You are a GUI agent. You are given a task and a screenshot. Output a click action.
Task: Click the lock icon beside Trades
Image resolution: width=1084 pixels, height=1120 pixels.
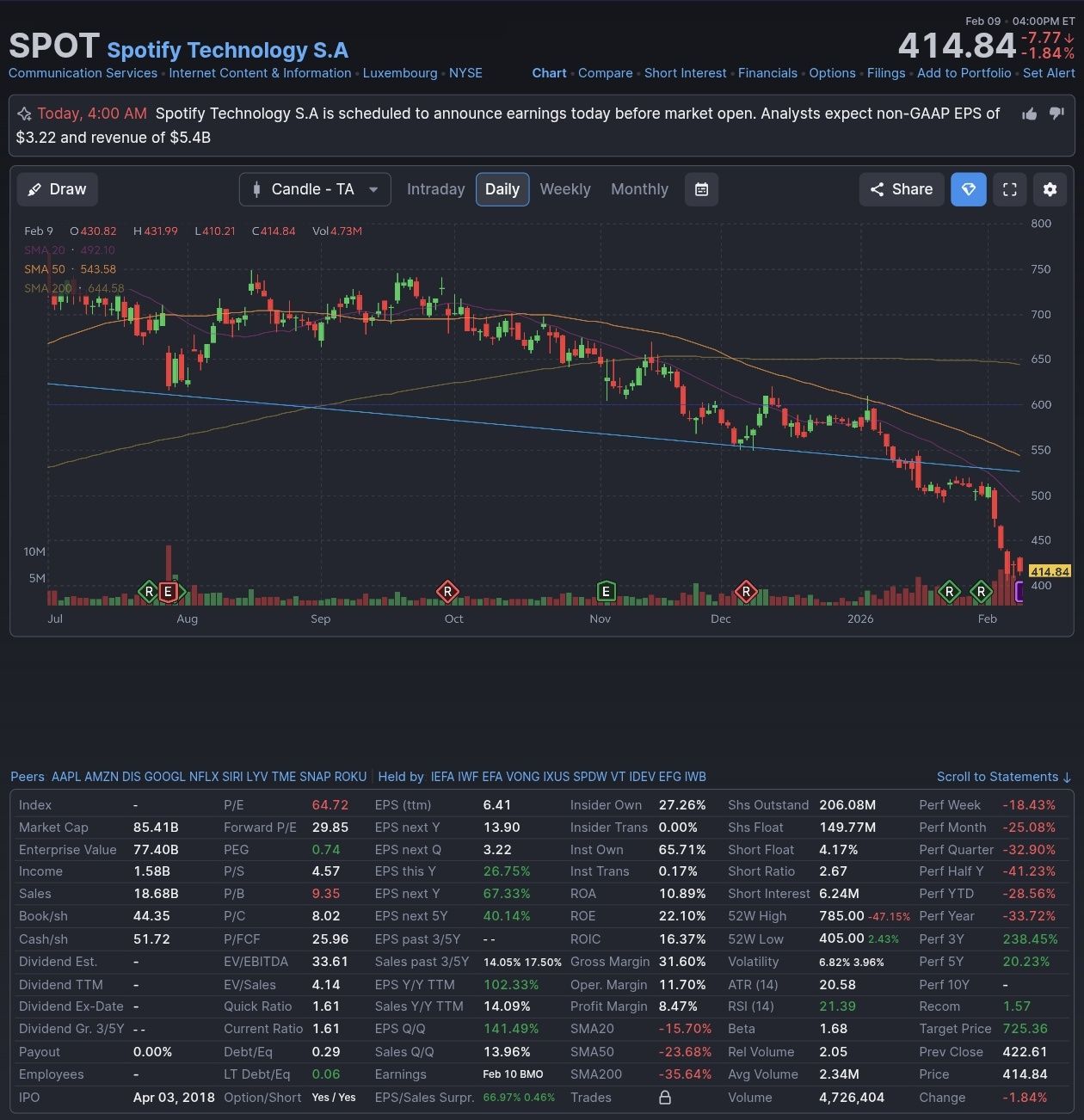(664, 1098)
